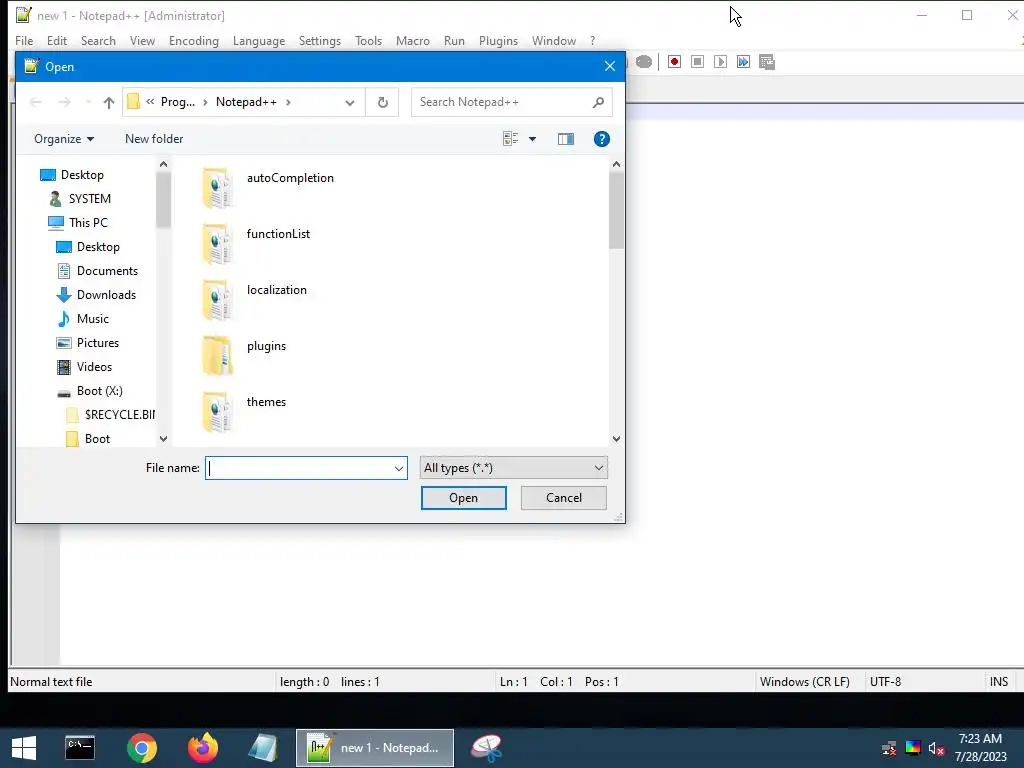This screenshot has width=1024, height=768.
Task: Select Downloads in the navigation tree
Action: click(106, 295)
